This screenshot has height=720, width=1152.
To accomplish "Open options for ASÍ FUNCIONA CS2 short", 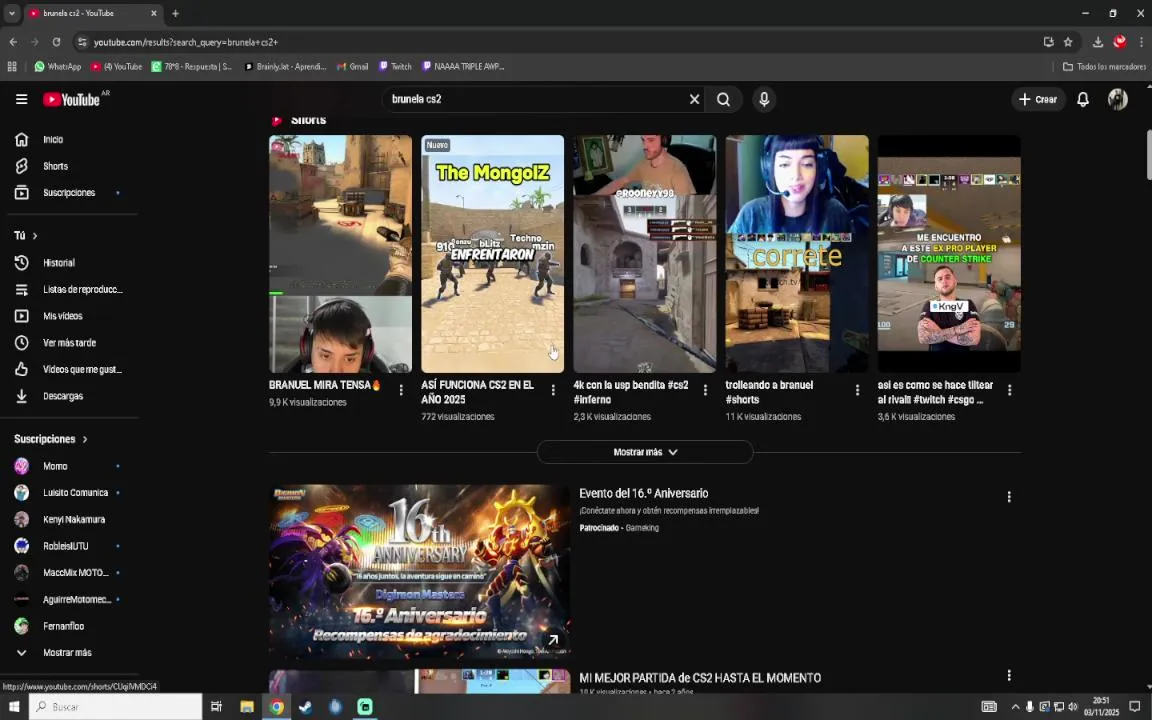I will tap(553, 390).
